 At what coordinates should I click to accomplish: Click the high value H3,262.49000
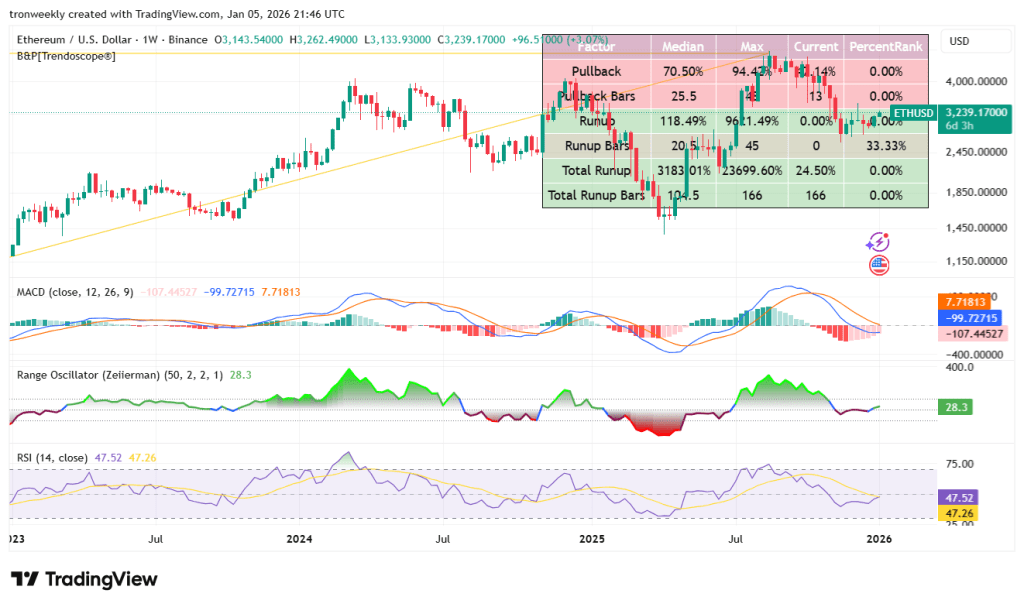(x=323, y=40)
